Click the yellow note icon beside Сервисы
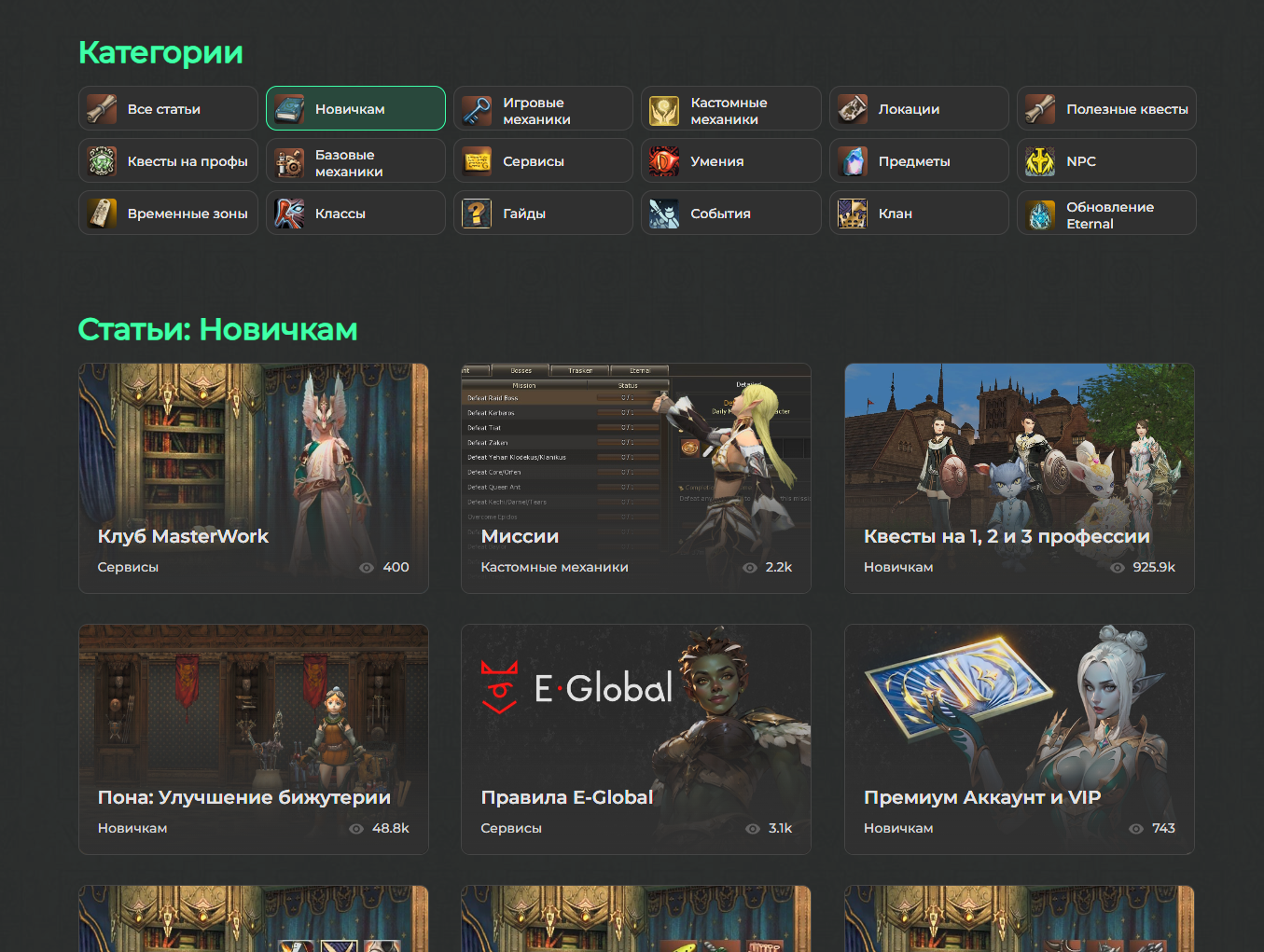The width and height of the screenshot is (1264, 952). 477,161
